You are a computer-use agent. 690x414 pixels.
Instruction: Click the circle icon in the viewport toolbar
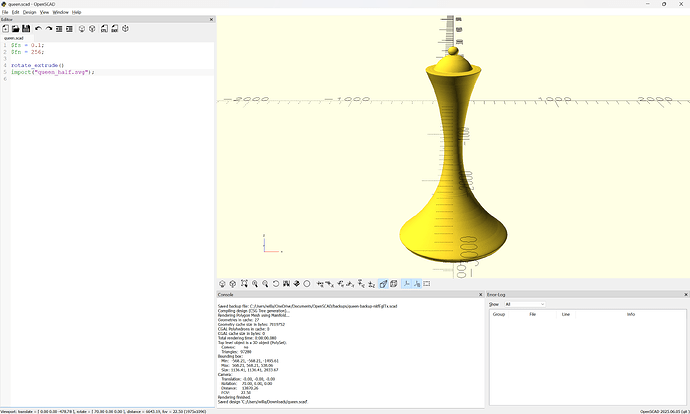307,284
